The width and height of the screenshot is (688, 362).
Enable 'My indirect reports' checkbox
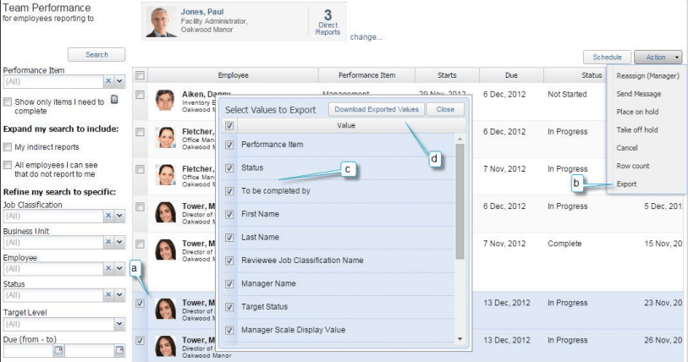coord(7,147)
